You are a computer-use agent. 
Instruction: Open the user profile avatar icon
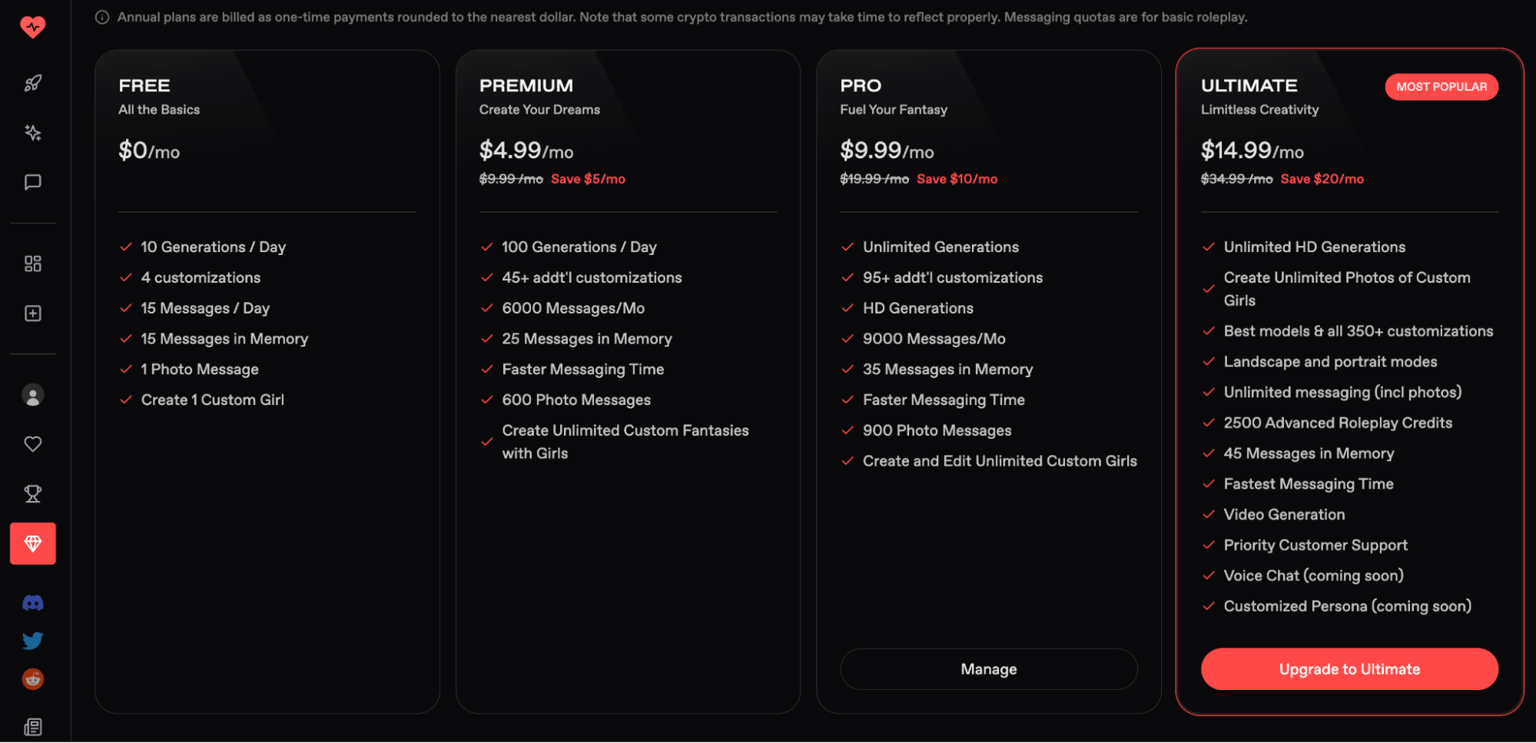coord(33,396)
